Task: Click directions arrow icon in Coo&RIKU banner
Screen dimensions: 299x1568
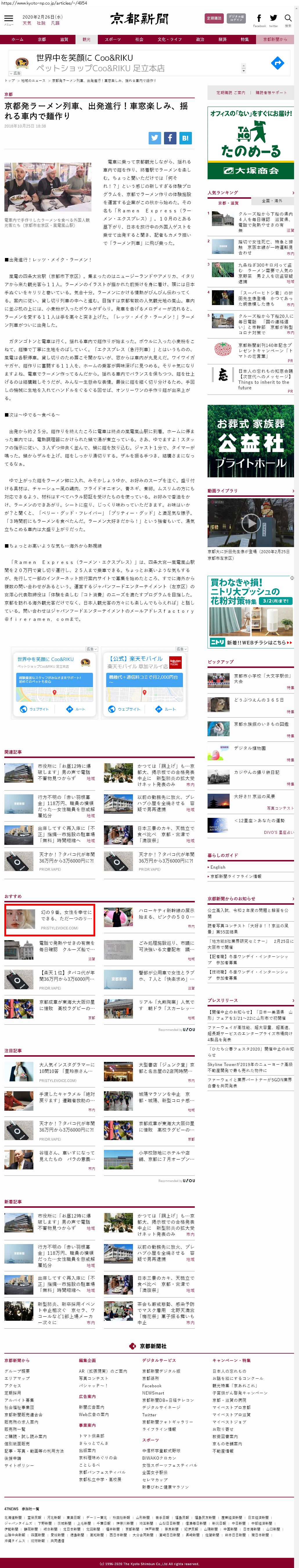Action: coord(277,63)
